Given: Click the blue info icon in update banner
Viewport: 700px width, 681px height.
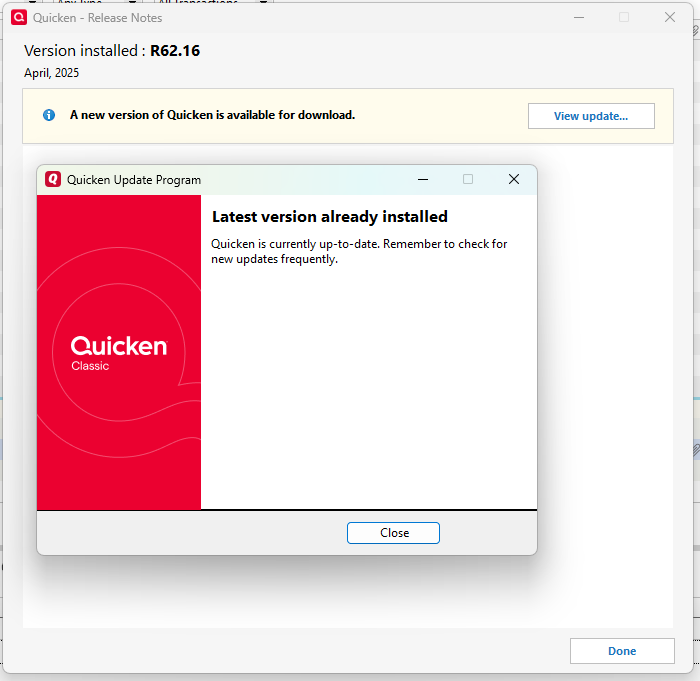Looking at the screenshot, I should pyautogui.click(x=49, y=115).
